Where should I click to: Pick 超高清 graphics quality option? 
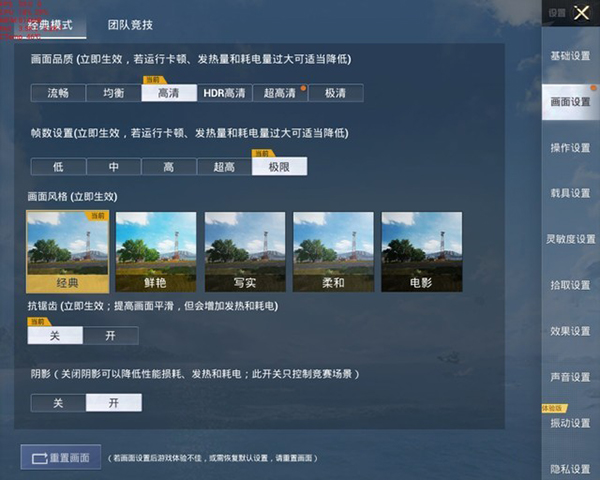point(279,93)
